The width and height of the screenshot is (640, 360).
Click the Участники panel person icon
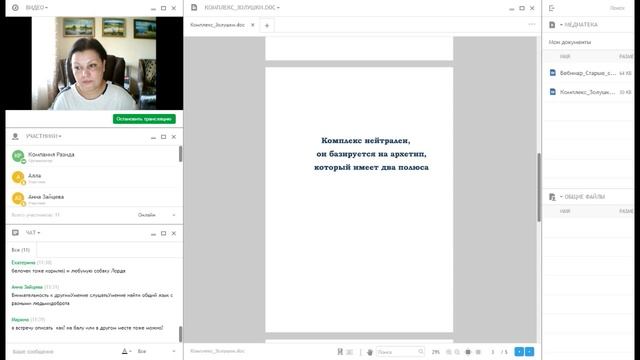click(x=15, y=136)
